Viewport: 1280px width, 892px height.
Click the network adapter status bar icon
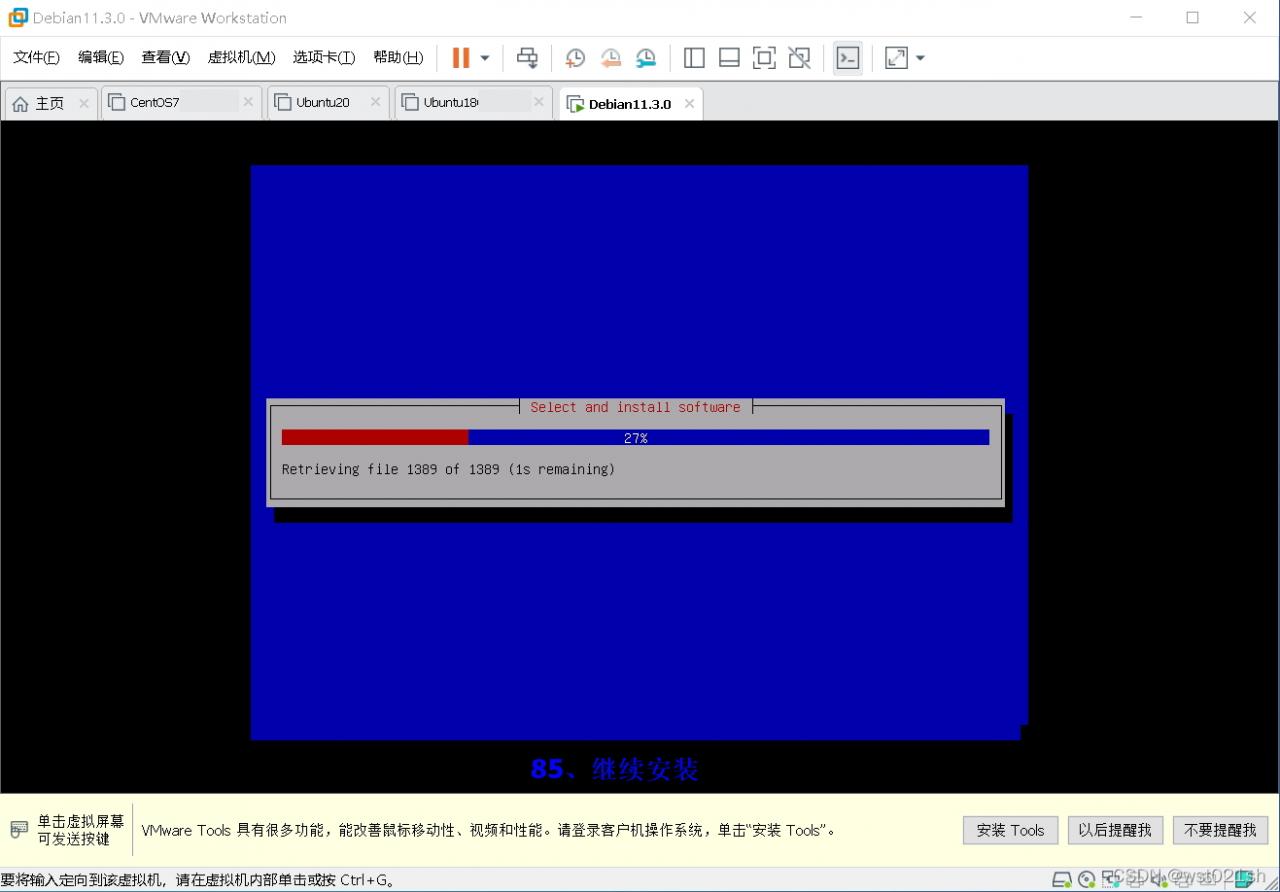click(x=1111, y=880)
